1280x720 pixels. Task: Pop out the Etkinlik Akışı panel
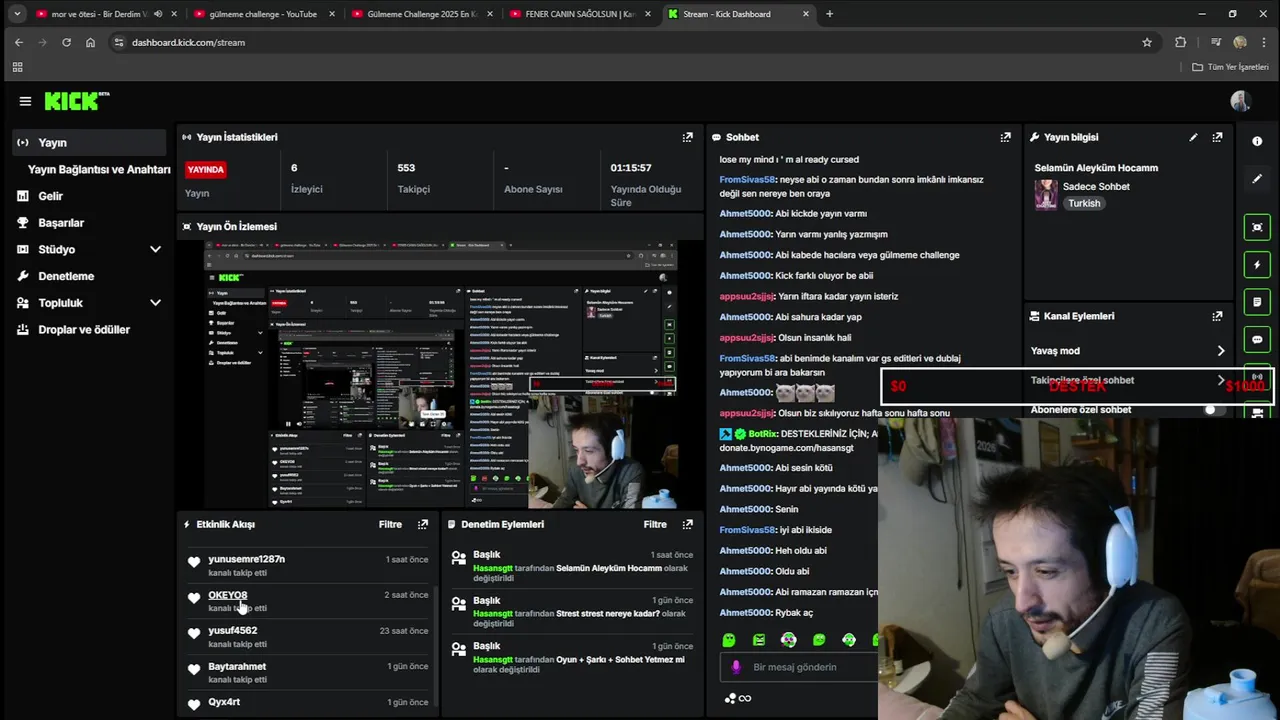click(x=423, y=524)
